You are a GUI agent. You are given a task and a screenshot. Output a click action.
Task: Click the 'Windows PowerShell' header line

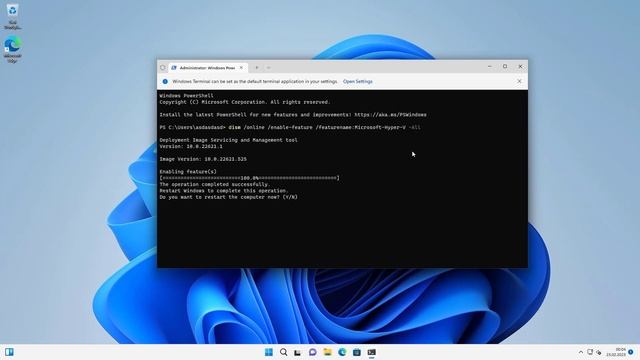(x=187, y=96)
